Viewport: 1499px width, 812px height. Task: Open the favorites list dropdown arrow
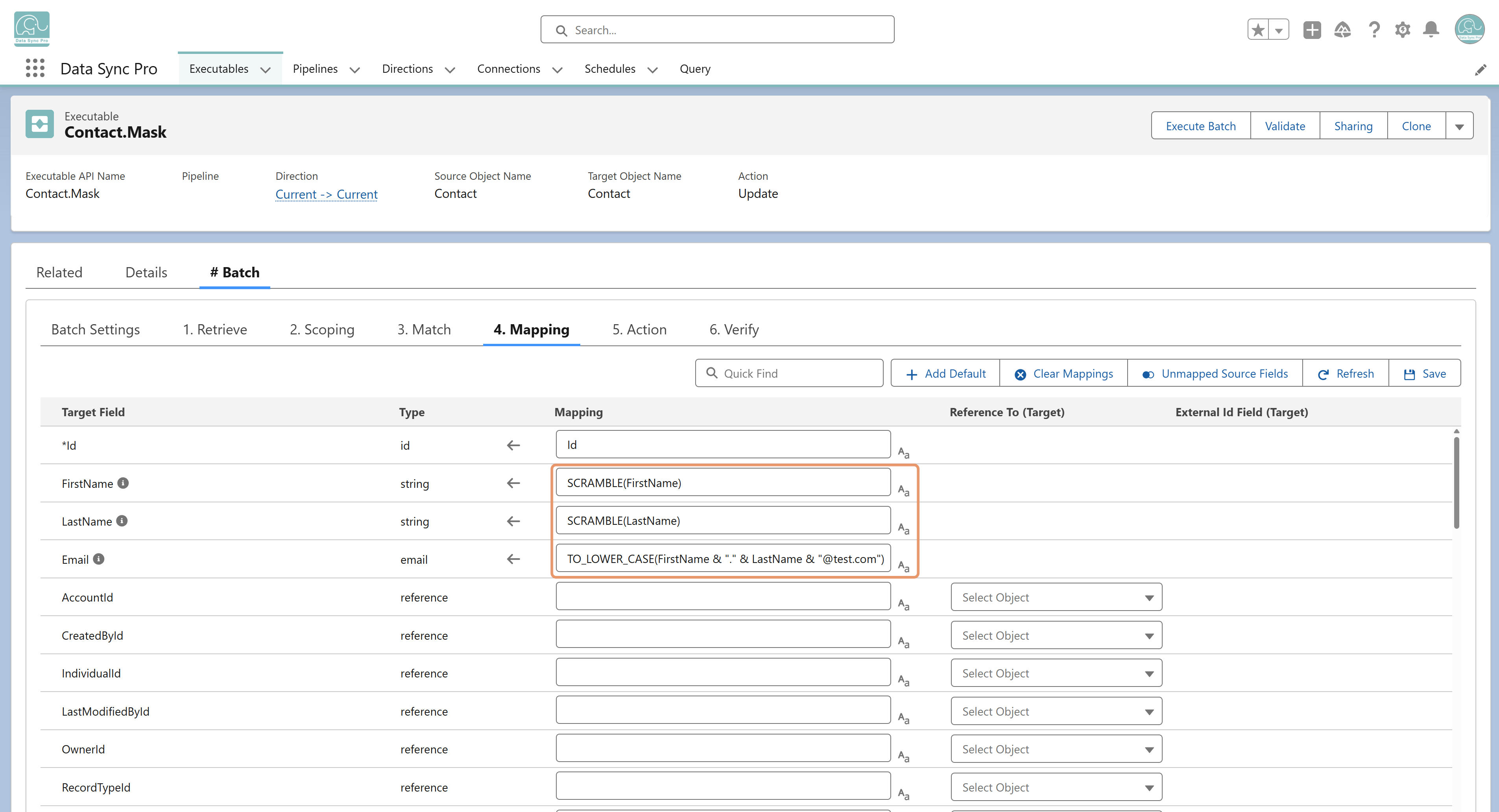pos(1279,30)
